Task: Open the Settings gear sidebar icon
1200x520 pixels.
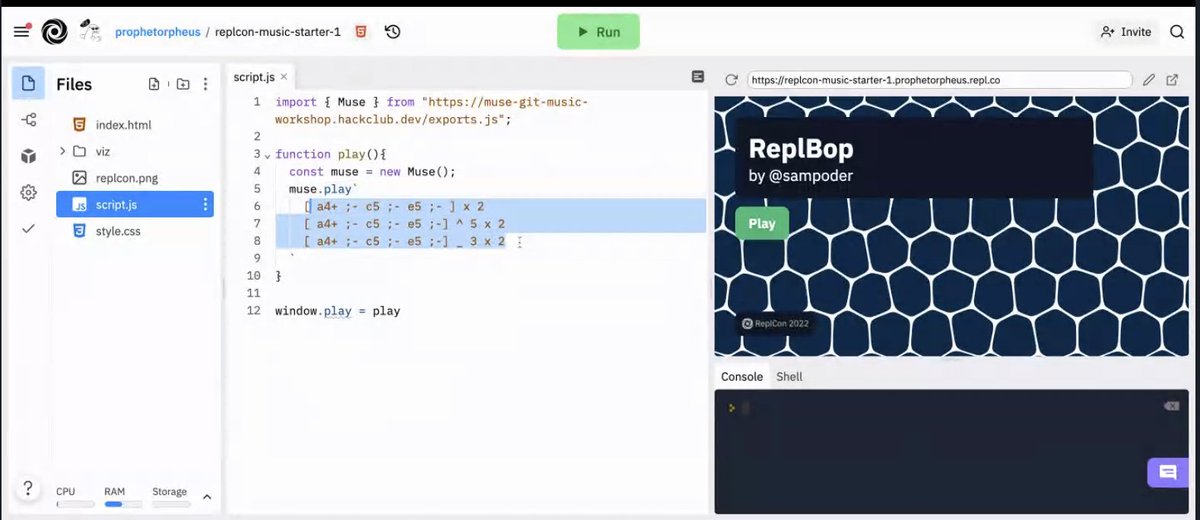Action: [28, 192]
